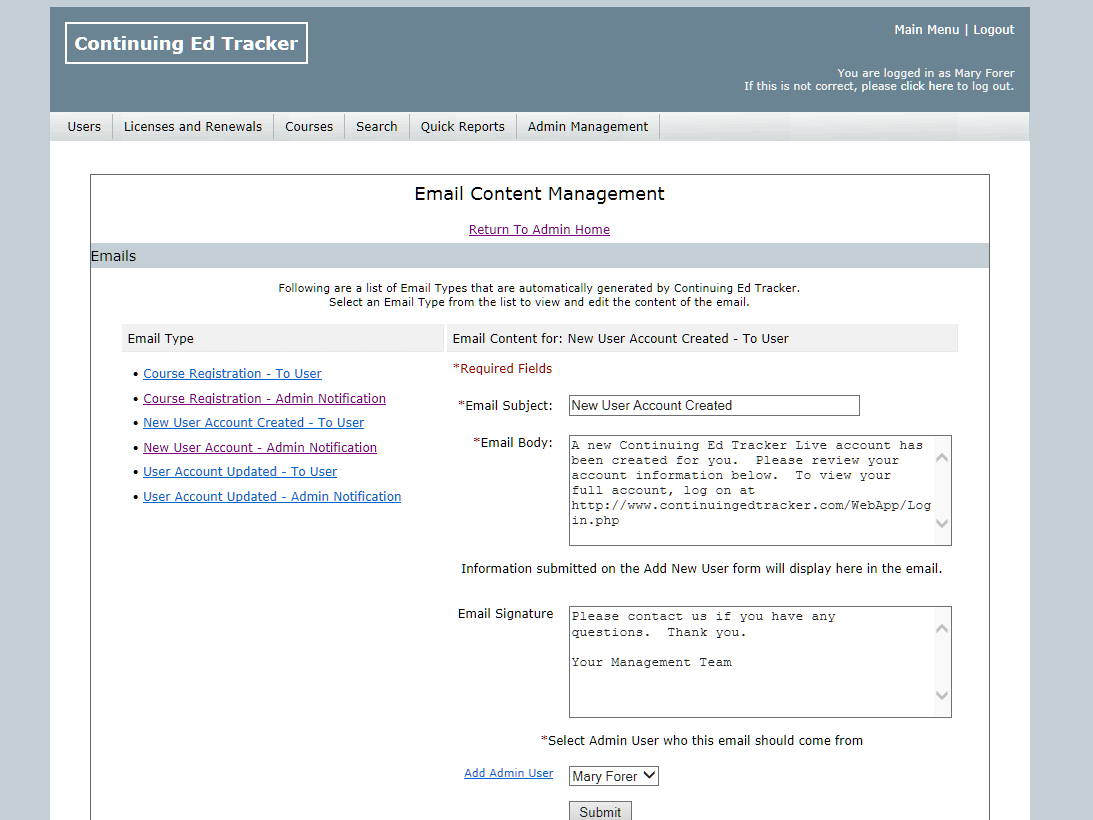This screenshot has width=1093, height=820.
Task: Click the Continuing Ed Tracker logo
Action: (186, 44)
